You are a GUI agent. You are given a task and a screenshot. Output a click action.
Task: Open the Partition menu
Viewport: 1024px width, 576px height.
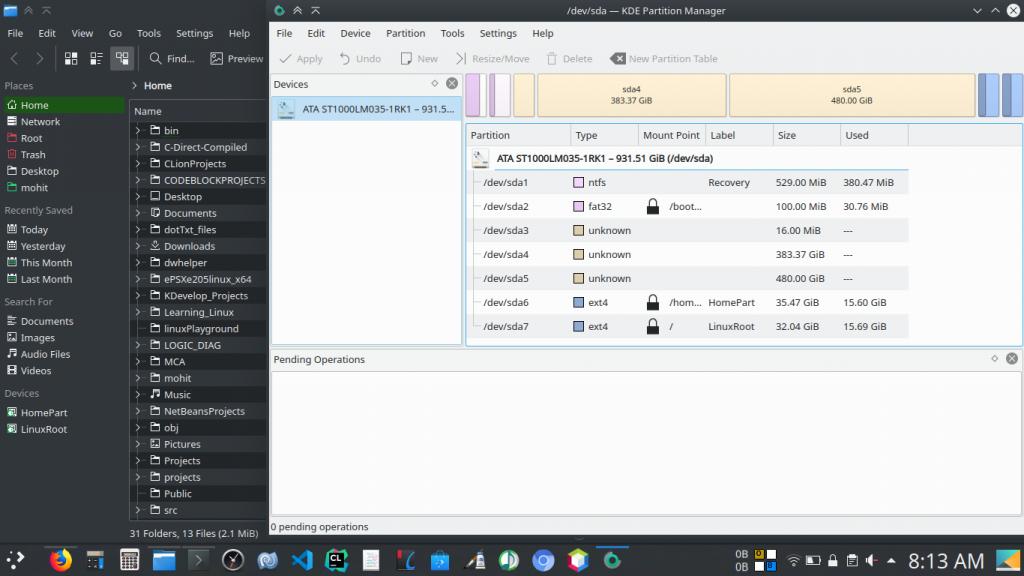[x=405, y=33]
